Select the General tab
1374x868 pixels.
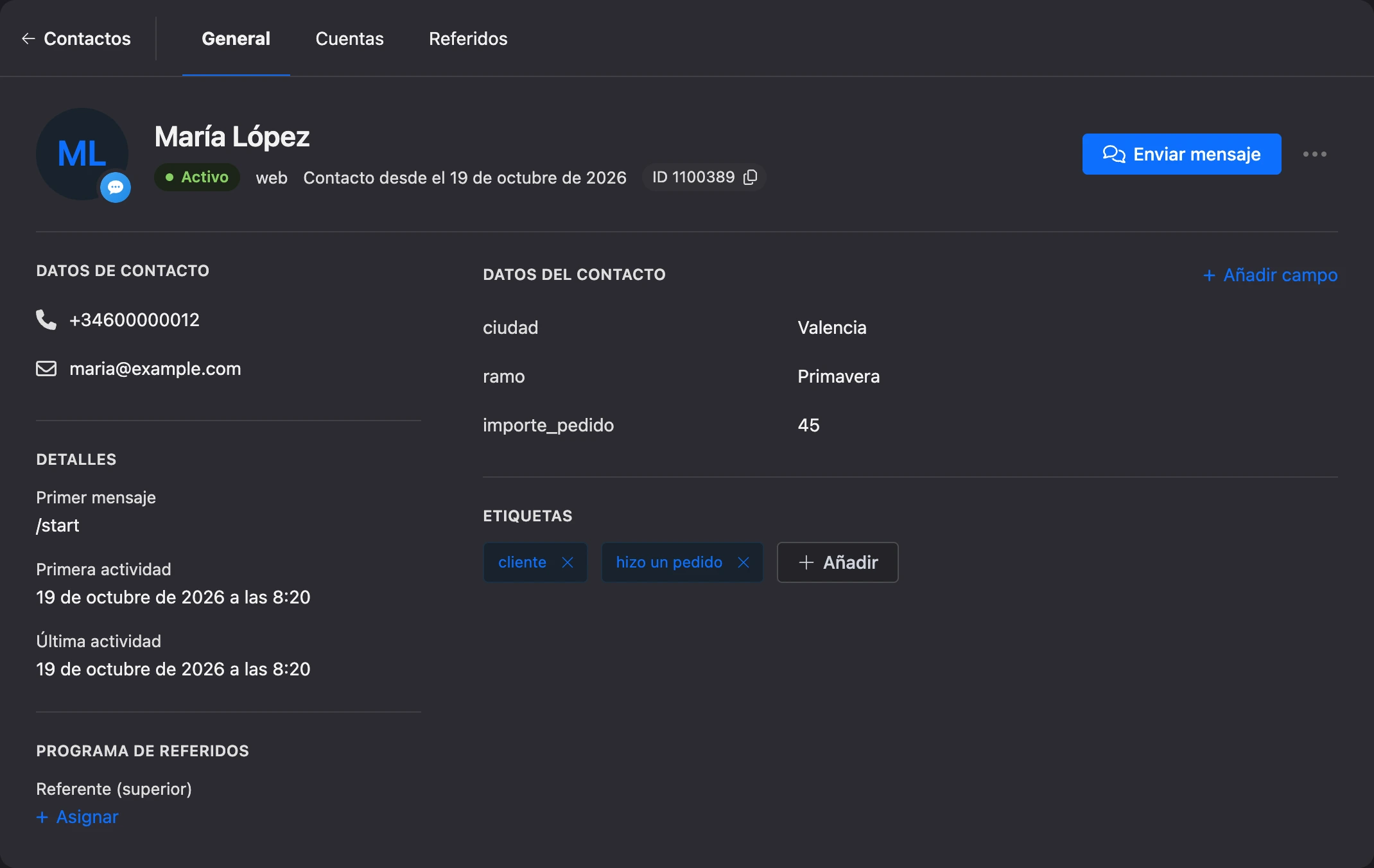236,39
